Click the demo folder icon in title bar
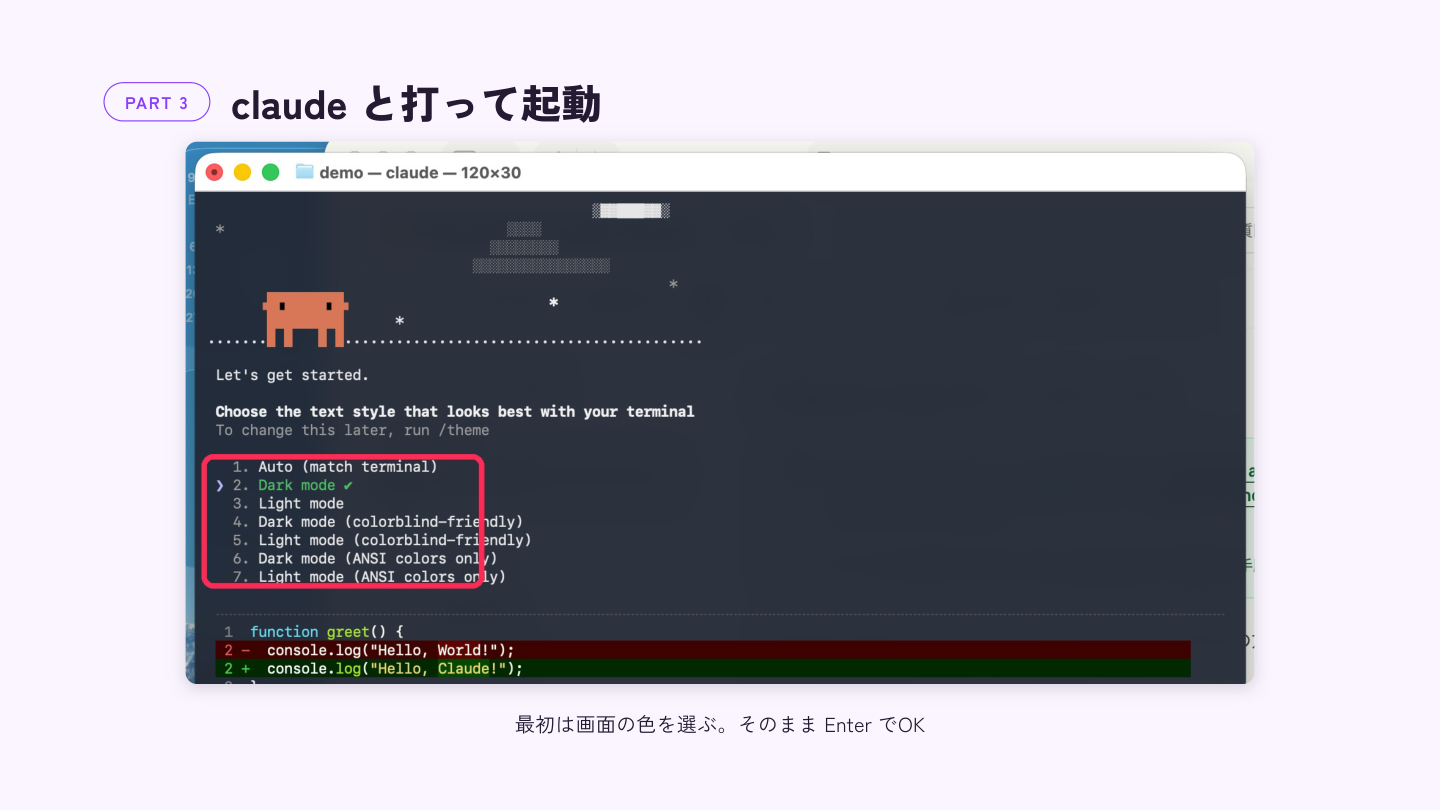This screenshot has width=1440, height=810. pyautogui.click(x=305, y=172)
